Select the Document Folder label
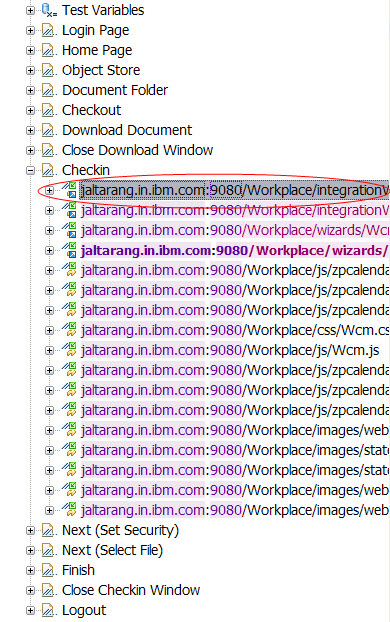The image size is (390, 622). (115, 90)
